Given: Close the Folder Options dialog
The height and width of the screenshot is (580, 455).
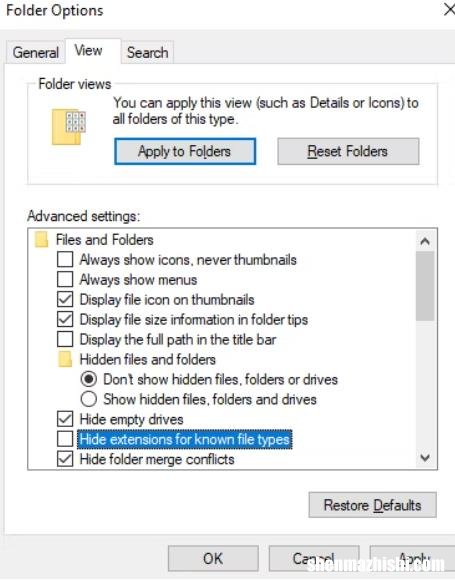Looking at the screenshot, I should pos(449,10).
